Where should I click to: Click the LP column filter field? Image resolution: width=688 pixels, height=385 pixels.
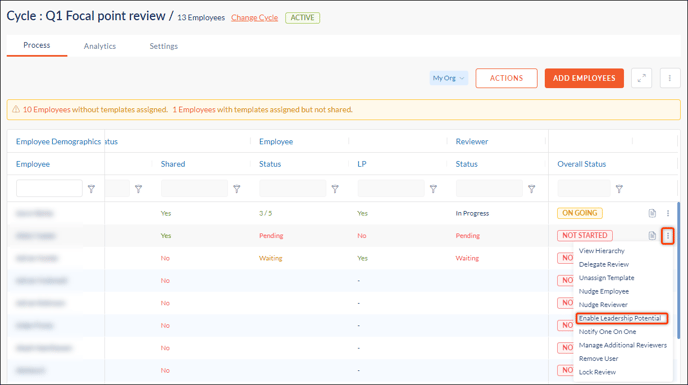click(391, 188)
